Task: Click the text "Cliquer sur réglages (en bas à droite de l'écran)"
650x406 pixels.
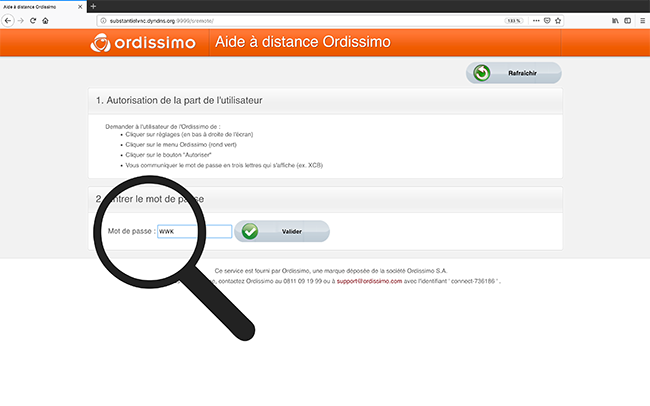Action: (x=189, y=134)
